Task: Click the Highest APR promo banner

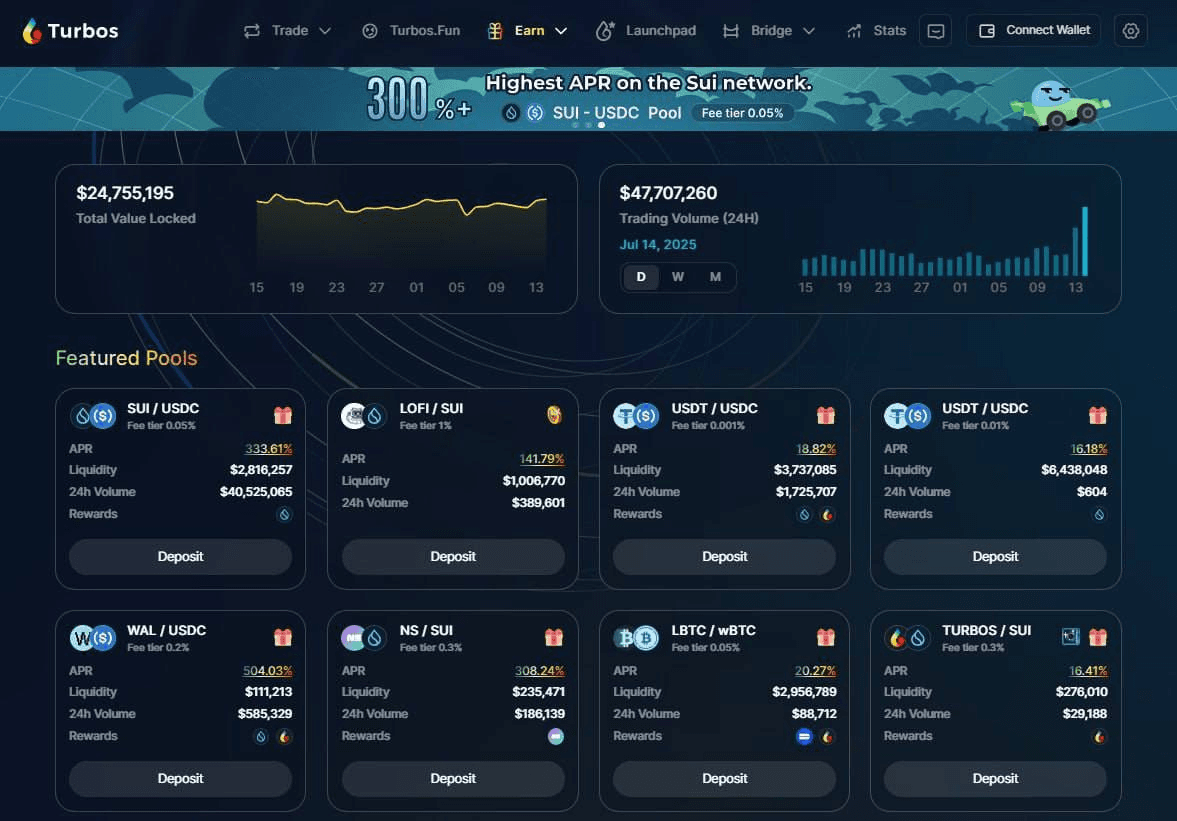Action: [588, 99]
